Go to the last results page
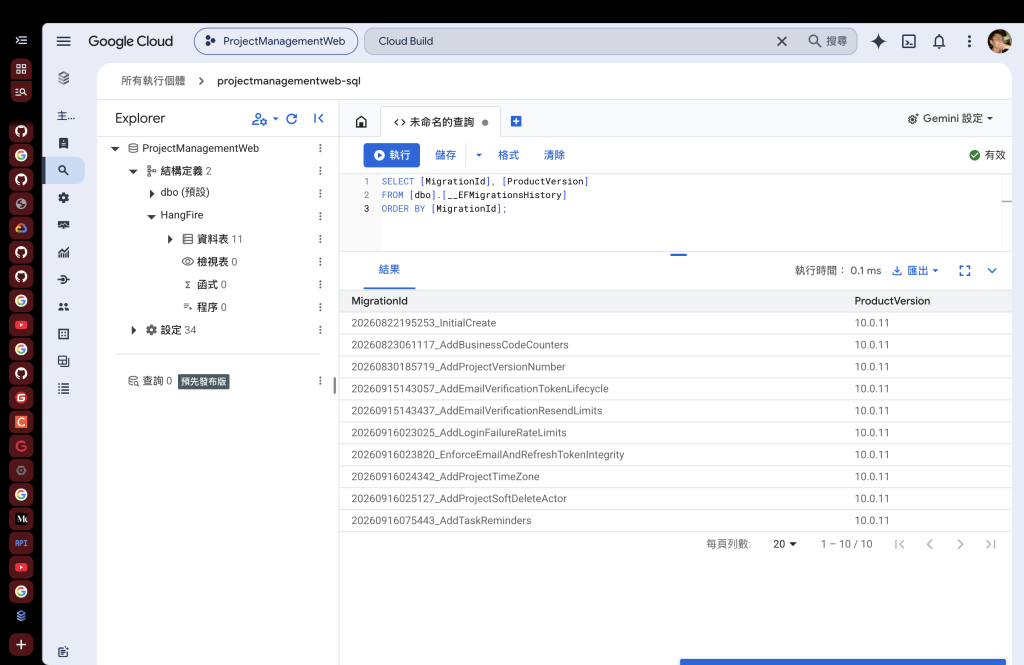 pos(991,544)
